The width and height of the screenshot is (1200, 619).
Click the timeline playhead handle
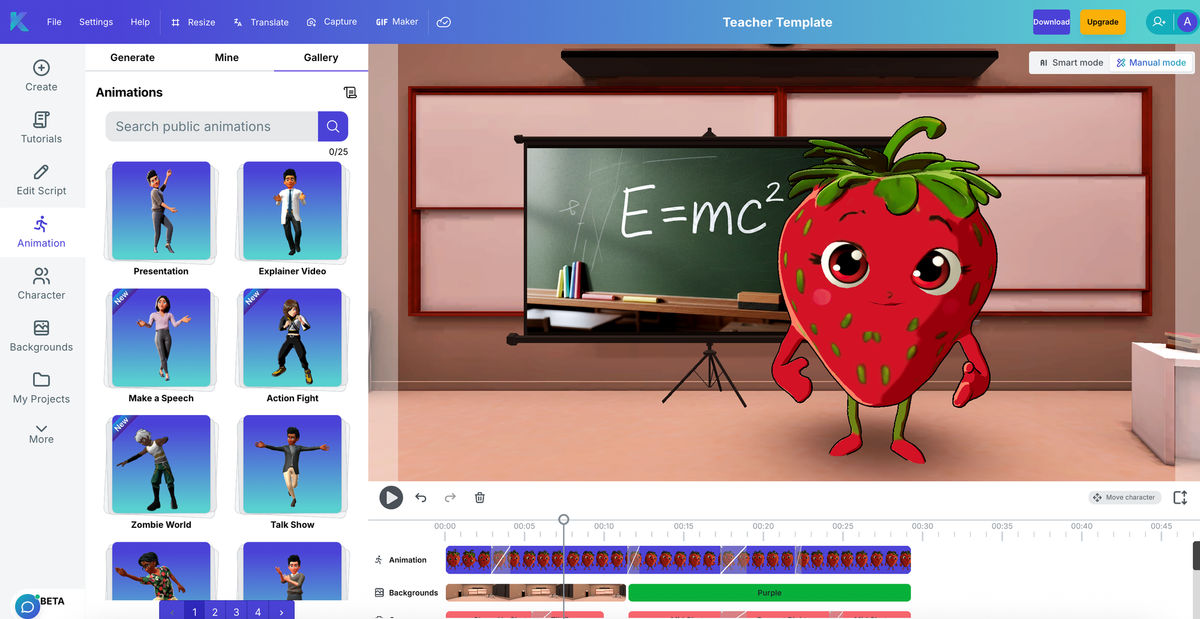click(564, 520)
